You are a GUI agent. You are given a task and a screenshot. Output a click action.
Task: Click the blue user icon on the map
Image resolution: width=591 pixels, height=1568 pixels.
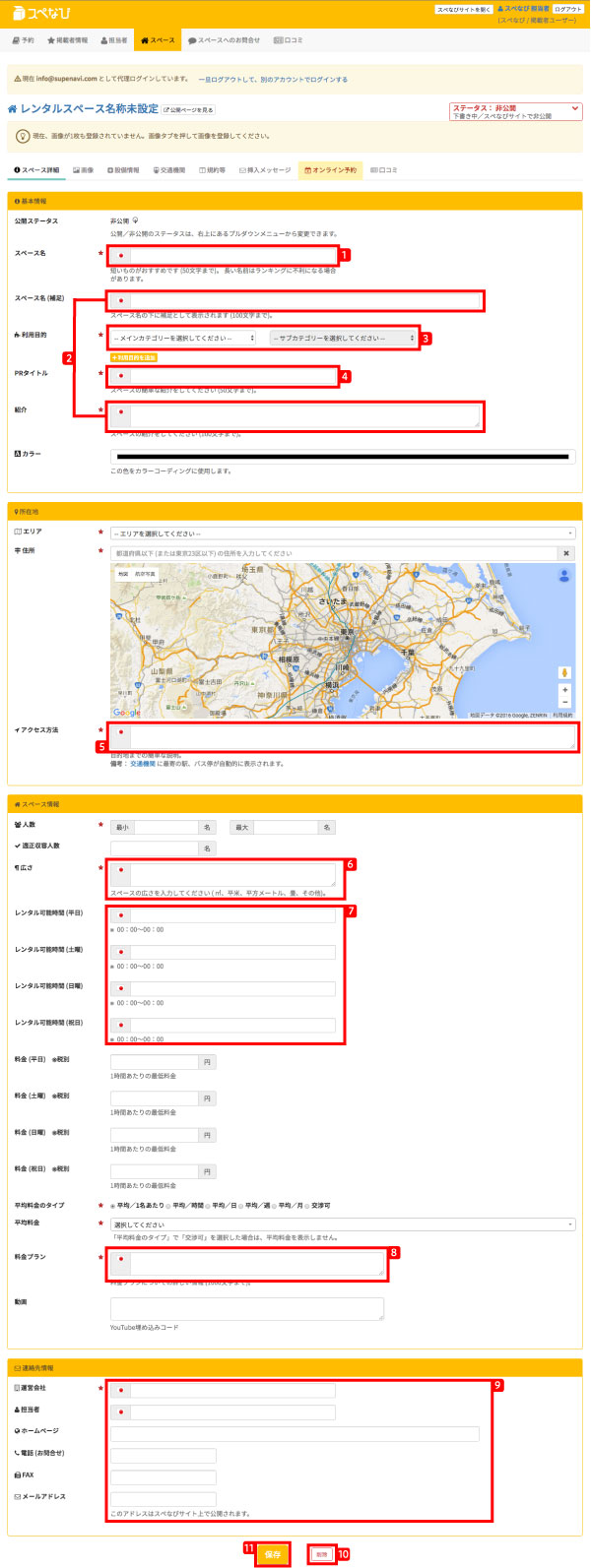pyautogui.click(x=564, y=576)
